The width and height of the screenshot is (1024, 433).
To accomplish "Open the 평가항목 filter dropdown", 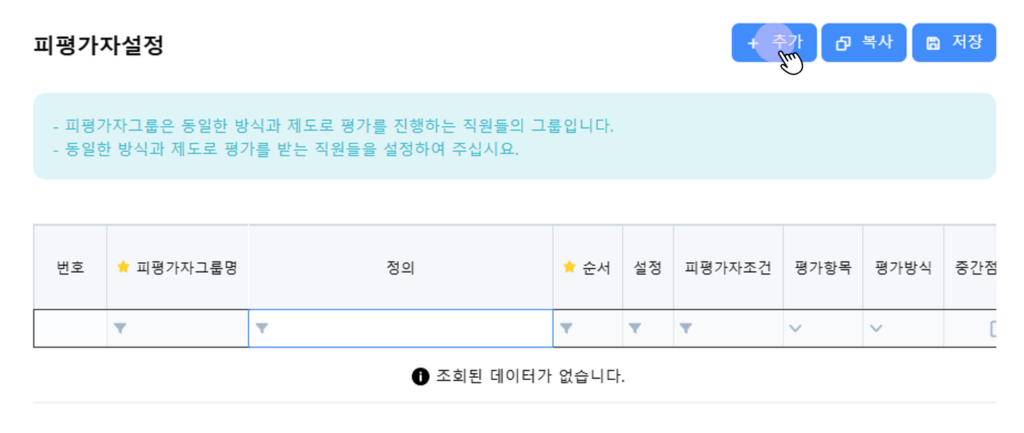I will pos(796,328).
